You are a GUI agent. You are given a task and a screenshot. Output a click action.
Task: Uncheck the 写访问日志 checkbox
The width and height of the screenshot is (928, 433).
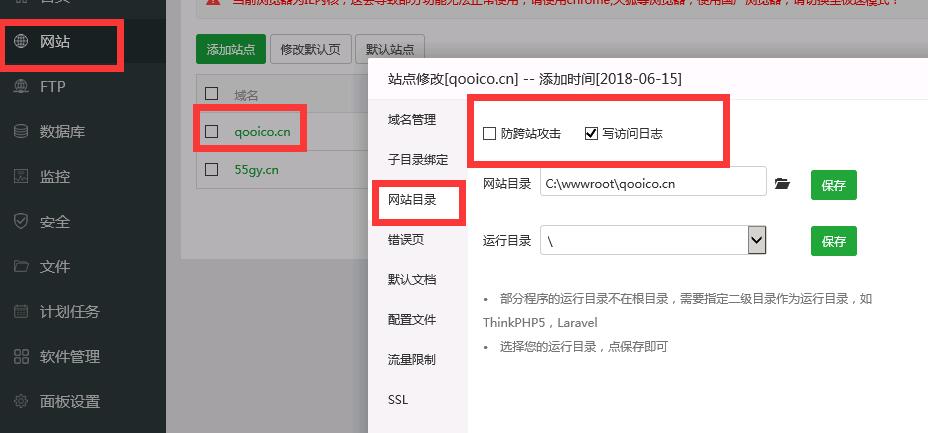(591, 134)
